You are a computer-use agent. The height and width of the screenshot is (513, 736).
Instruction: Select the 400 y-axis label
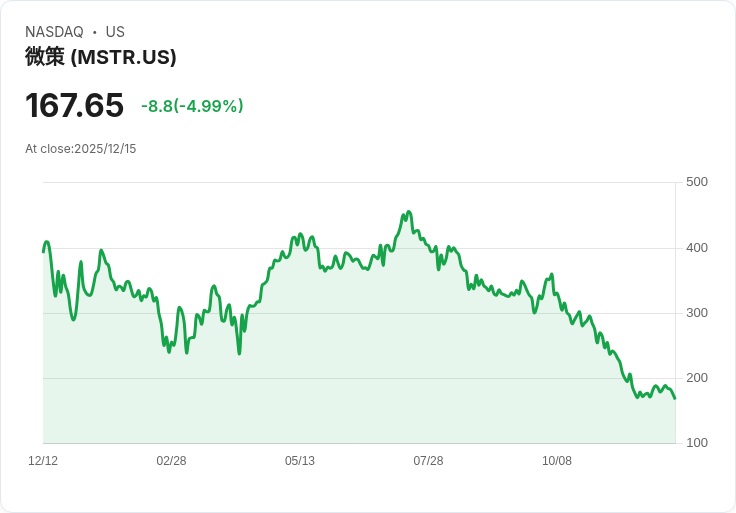697,248
